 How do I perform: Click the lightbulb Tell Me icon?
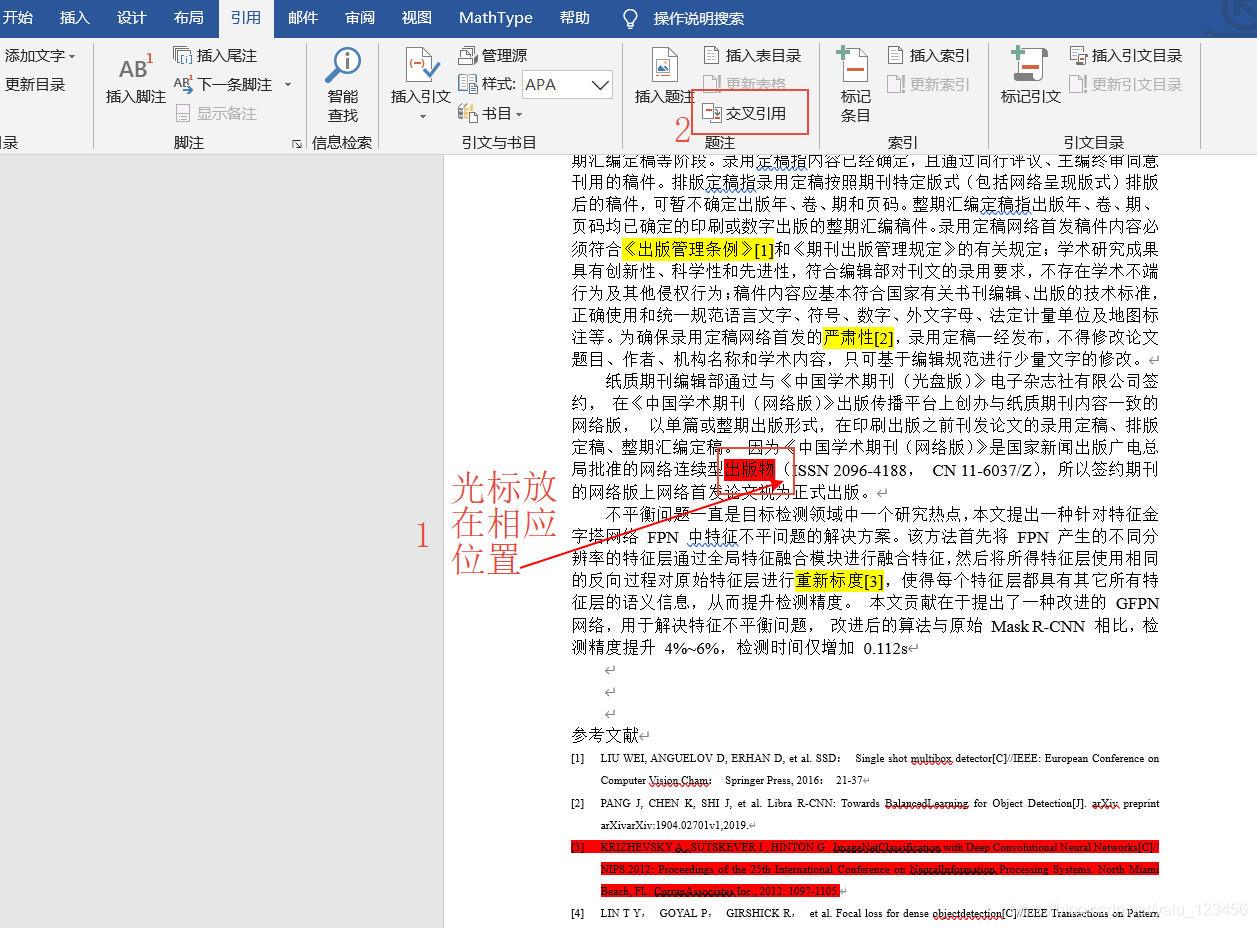coord(630,19)
